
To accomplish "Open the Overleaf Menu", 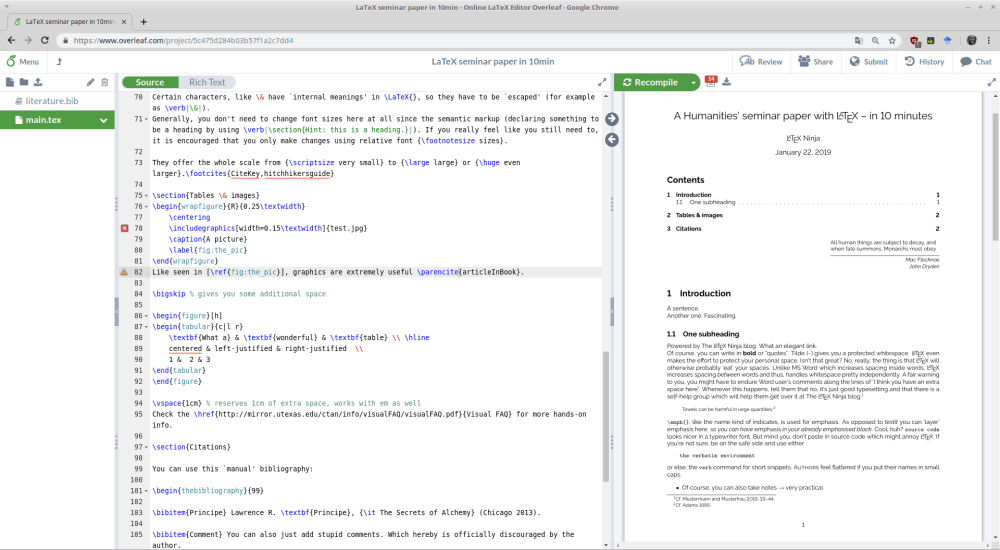I will click(x=23, y=61).
